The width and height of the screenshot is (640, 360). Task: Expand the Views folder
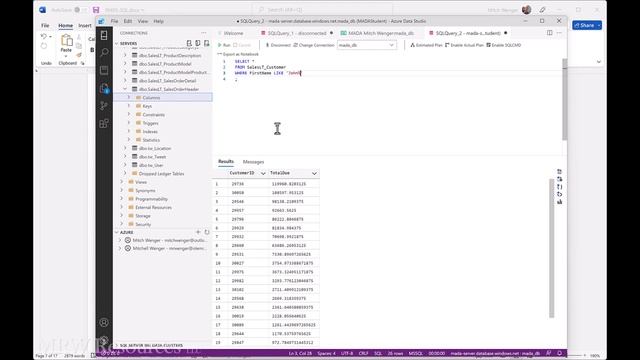tap(122, 182)
